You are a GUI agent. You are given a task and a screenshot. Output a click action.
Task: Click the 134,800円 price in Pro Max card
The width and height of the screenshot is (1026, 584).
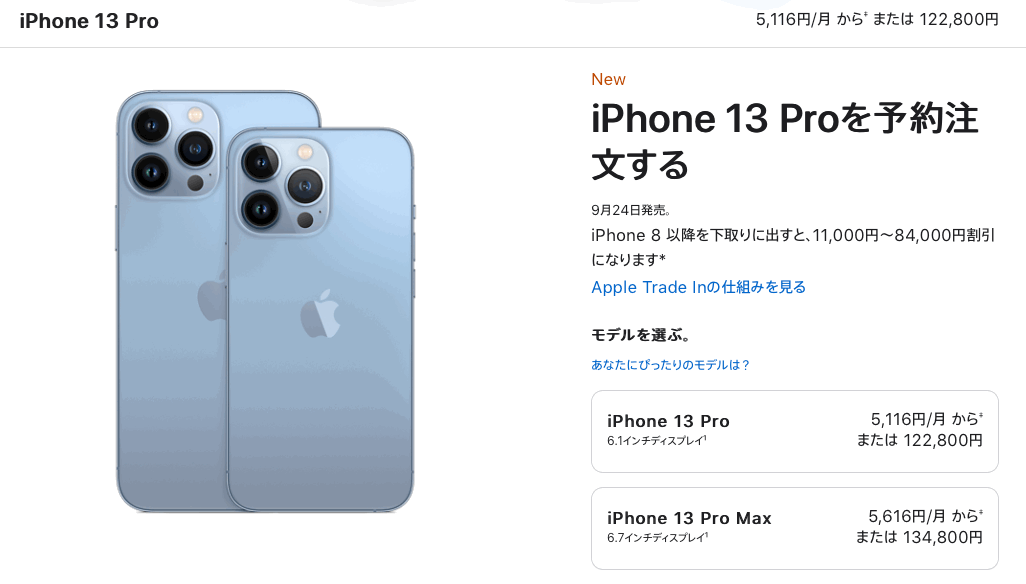point(943,538)
